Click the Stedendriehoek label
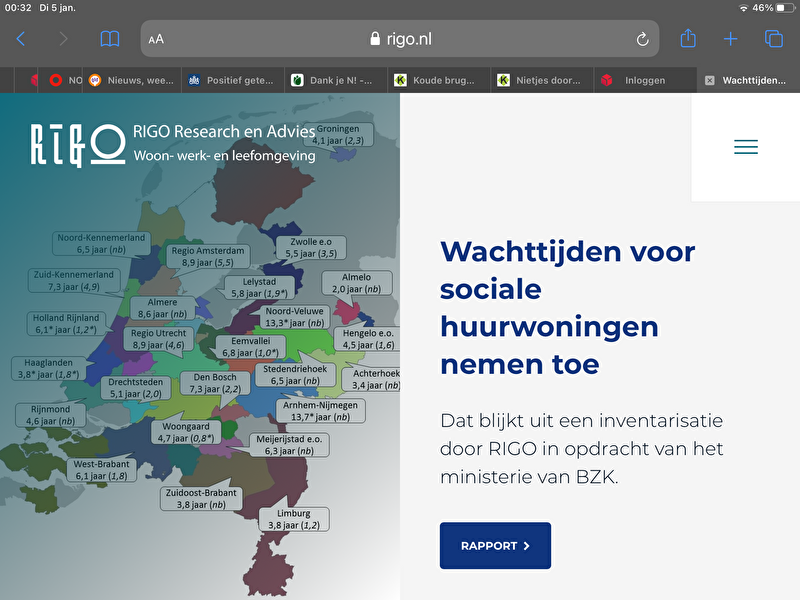The image size is (800, 600). click(295, 374)
